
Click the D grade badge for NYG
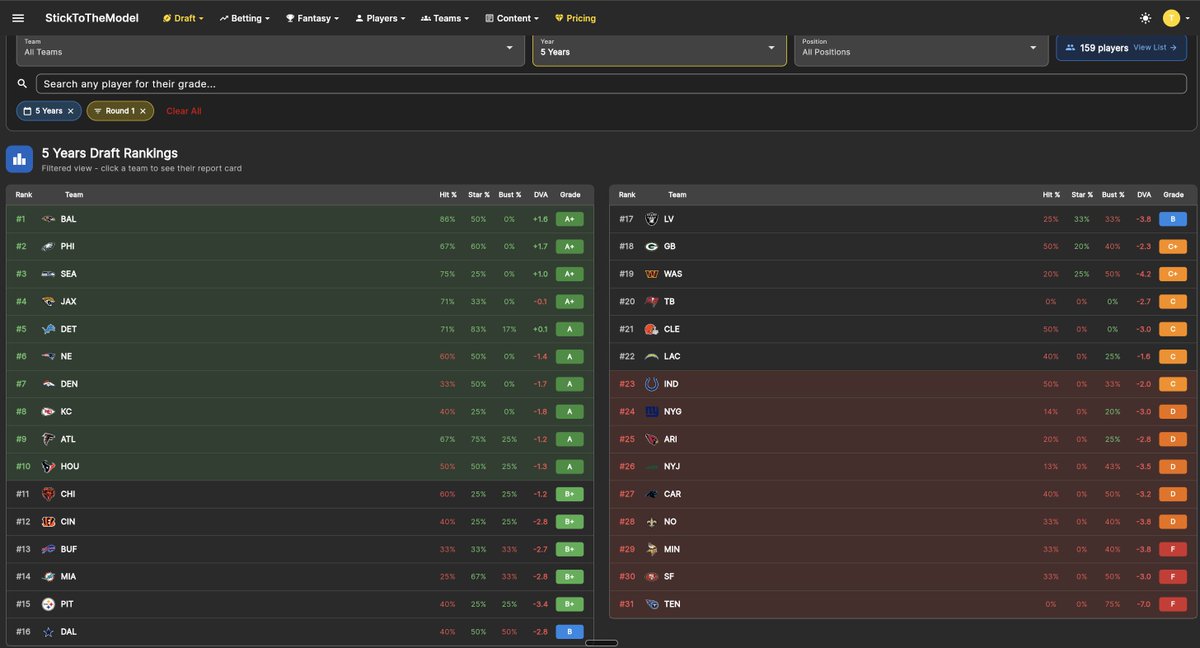[x=1173, y=411]
